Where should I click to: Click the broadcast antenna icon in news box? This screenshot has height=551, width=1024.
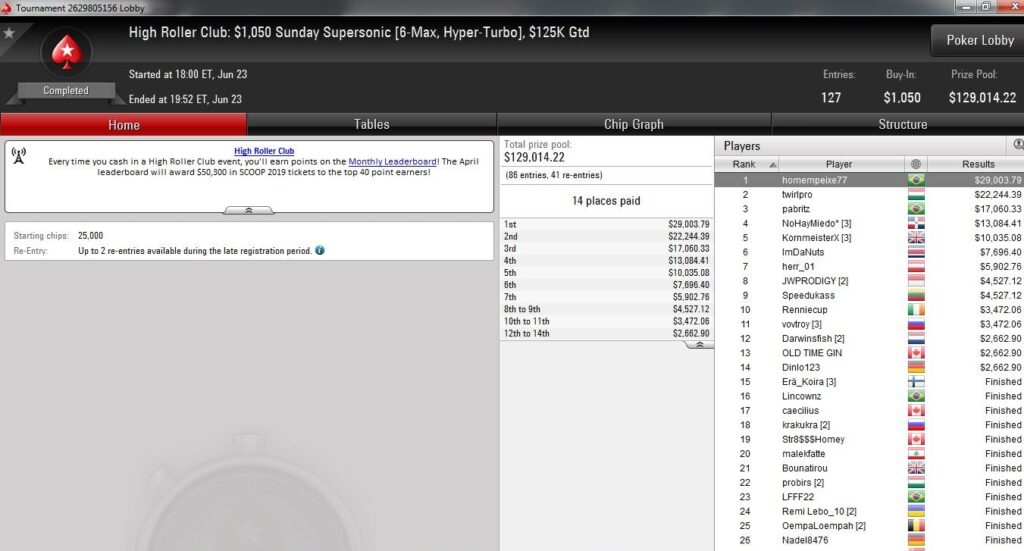[19, 156]
